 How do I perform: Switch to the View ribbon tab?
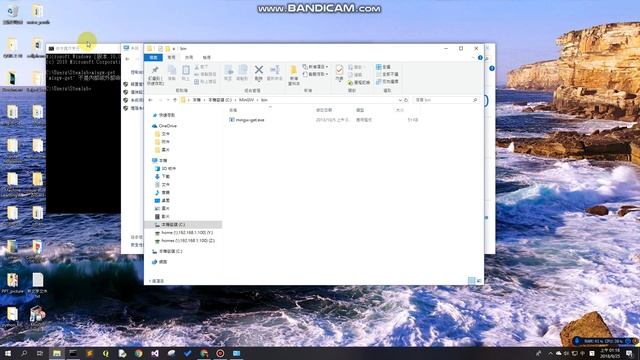(207, 58)
